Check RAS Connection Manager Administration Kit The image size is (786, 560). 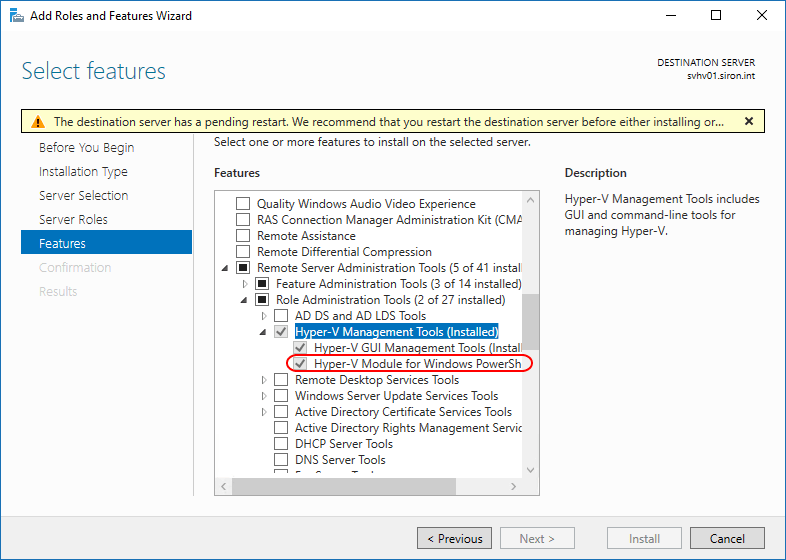click(243, 220)
